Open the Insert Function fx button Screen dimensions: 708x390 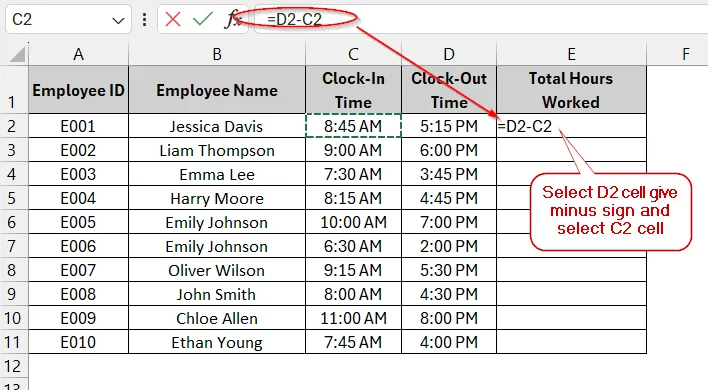pyautogui.click(x=233, y=19)
